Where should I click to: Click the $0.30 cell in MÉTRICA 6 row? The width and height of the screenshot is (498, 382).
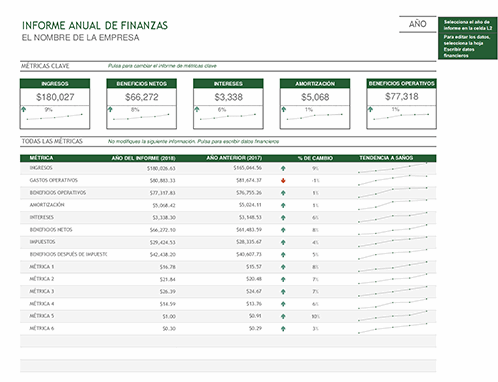pos(169,329)
